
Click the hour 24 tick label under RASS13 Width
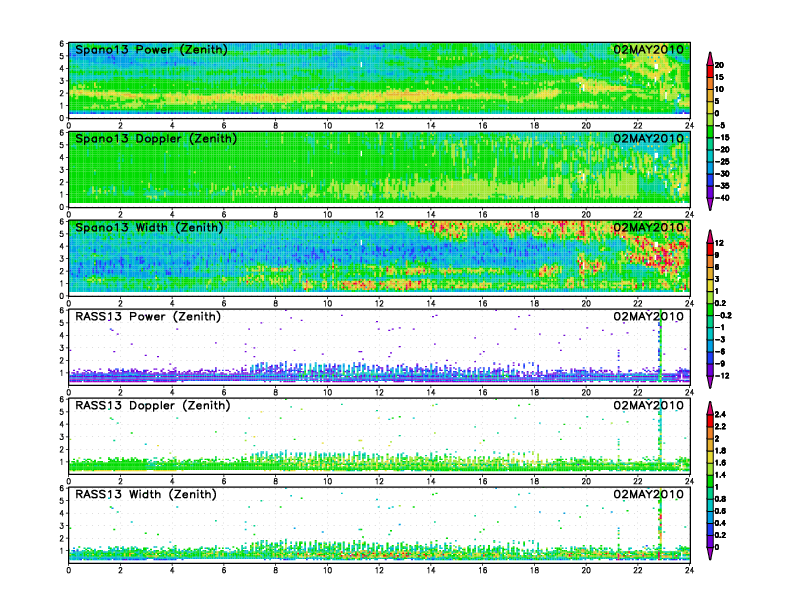(689, 570)
